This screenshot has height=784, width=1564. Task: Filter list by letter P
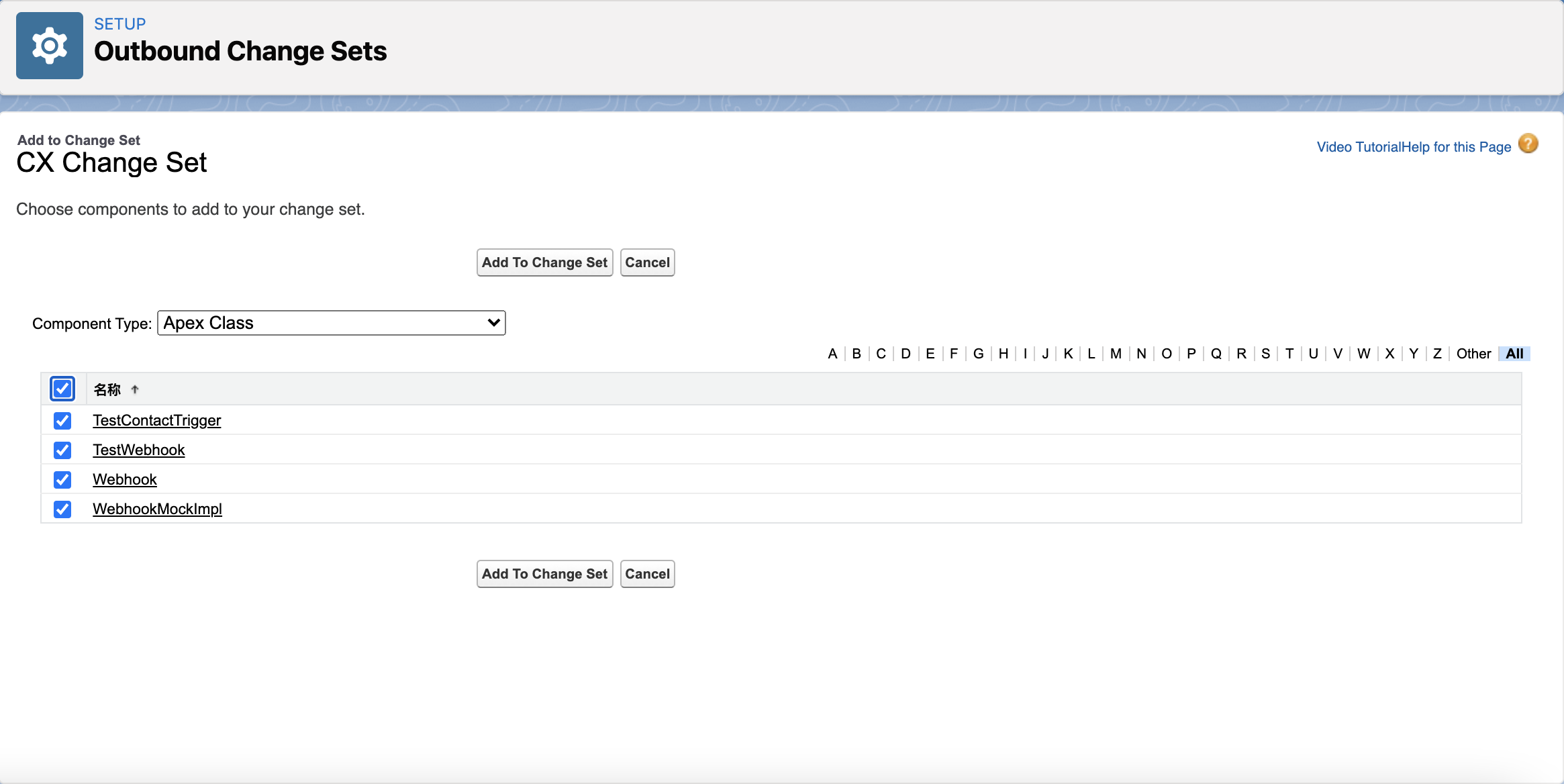click(x=1191, y=354)
